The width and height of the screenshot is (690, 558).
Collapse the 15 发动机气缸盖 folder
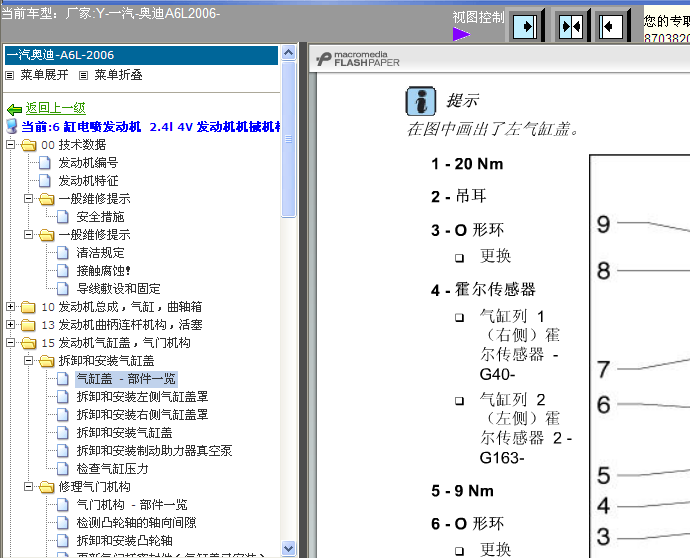pyautogui.click(x=11, y=342)
